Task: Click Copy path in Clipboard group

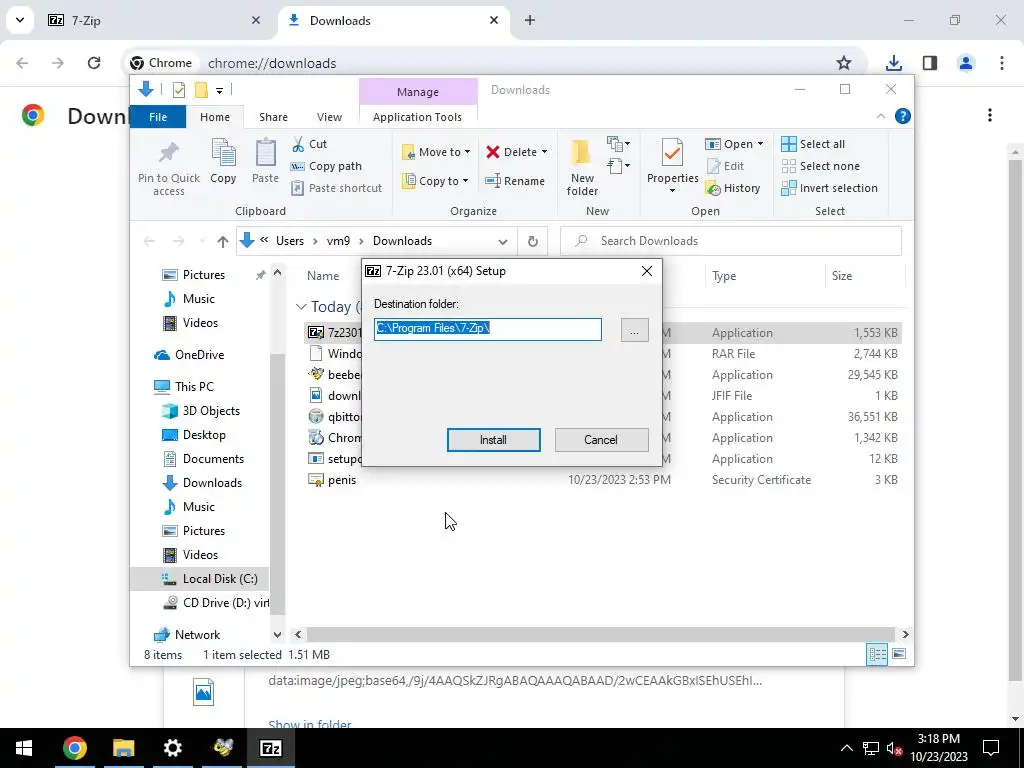Action: point(327,166)
